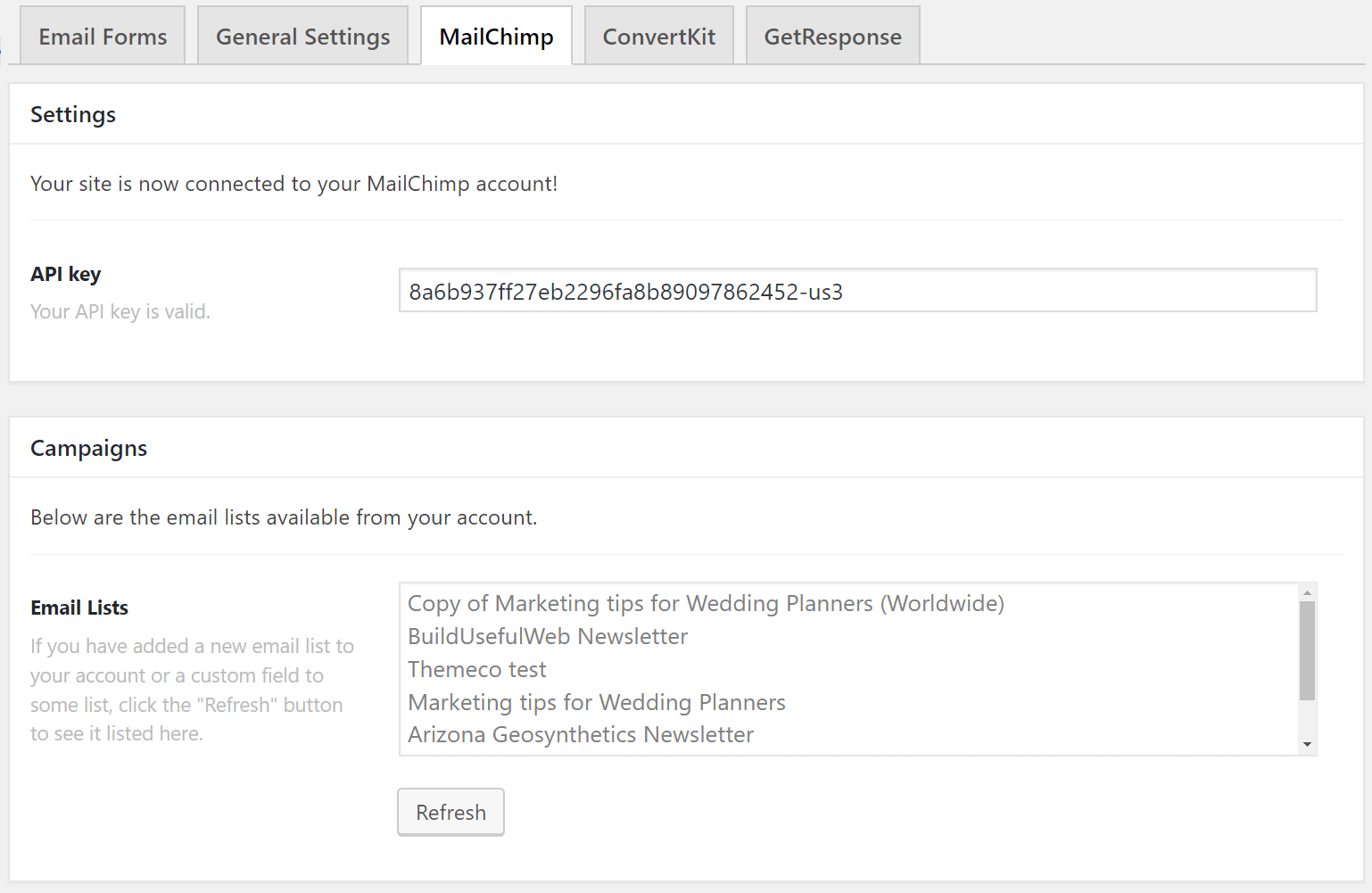Open the General Settings tab
Screen dimensions: 1372x893
tap(302, 36)
